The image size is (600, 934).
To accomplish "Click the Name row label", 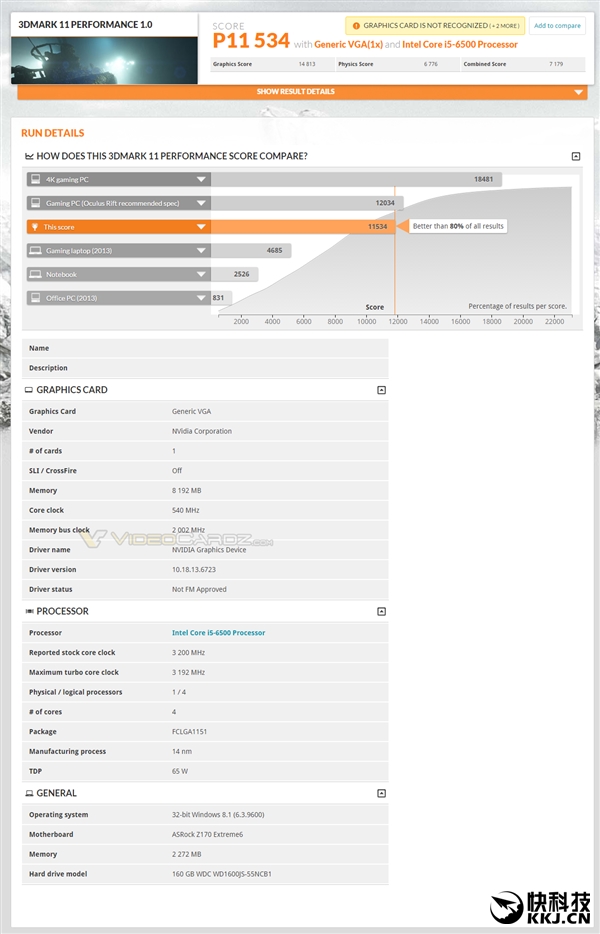I will (39, 348).
